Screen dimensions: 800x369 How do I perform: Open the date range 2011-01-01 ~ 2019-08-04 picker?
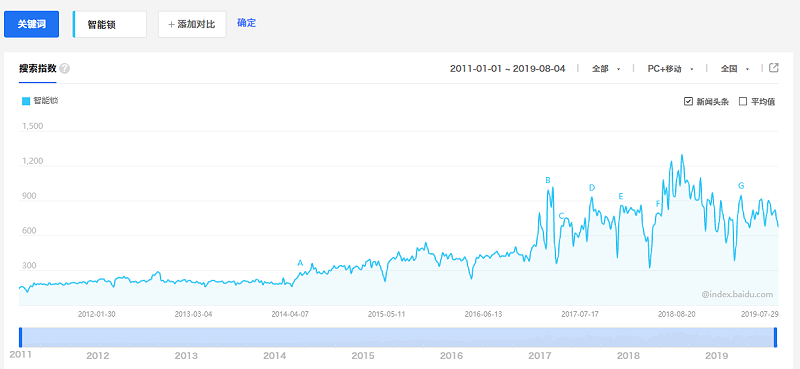(x=508, y=69)
